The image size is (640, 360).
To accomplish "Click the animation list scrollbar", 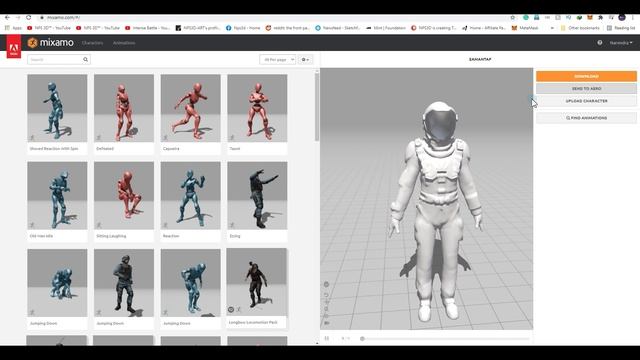I will pyautogui.click(x=317, y=107).
